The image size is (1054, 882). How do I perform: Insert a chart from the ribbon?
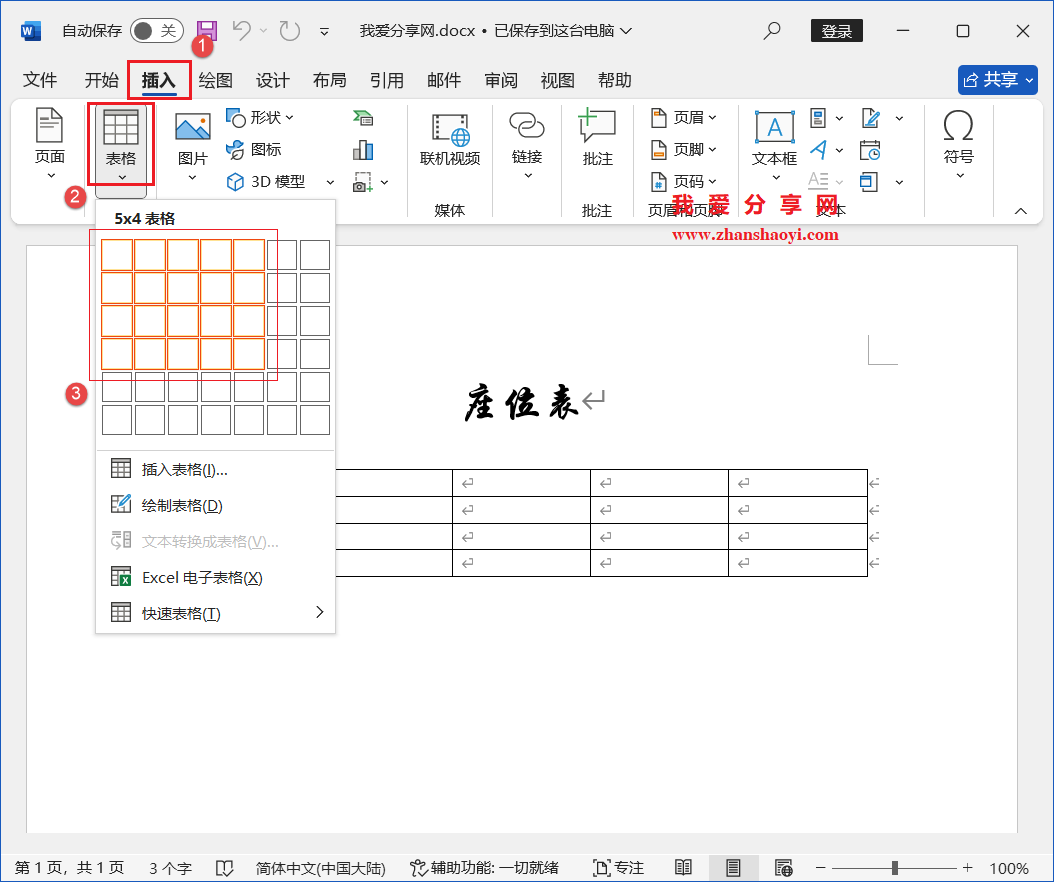click(363, 150)
